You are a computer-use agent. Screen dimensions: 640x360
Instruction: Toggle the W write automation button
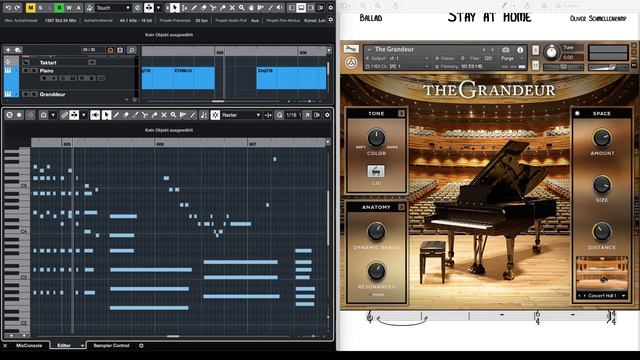pyautogui.click(x=69, y=8)
